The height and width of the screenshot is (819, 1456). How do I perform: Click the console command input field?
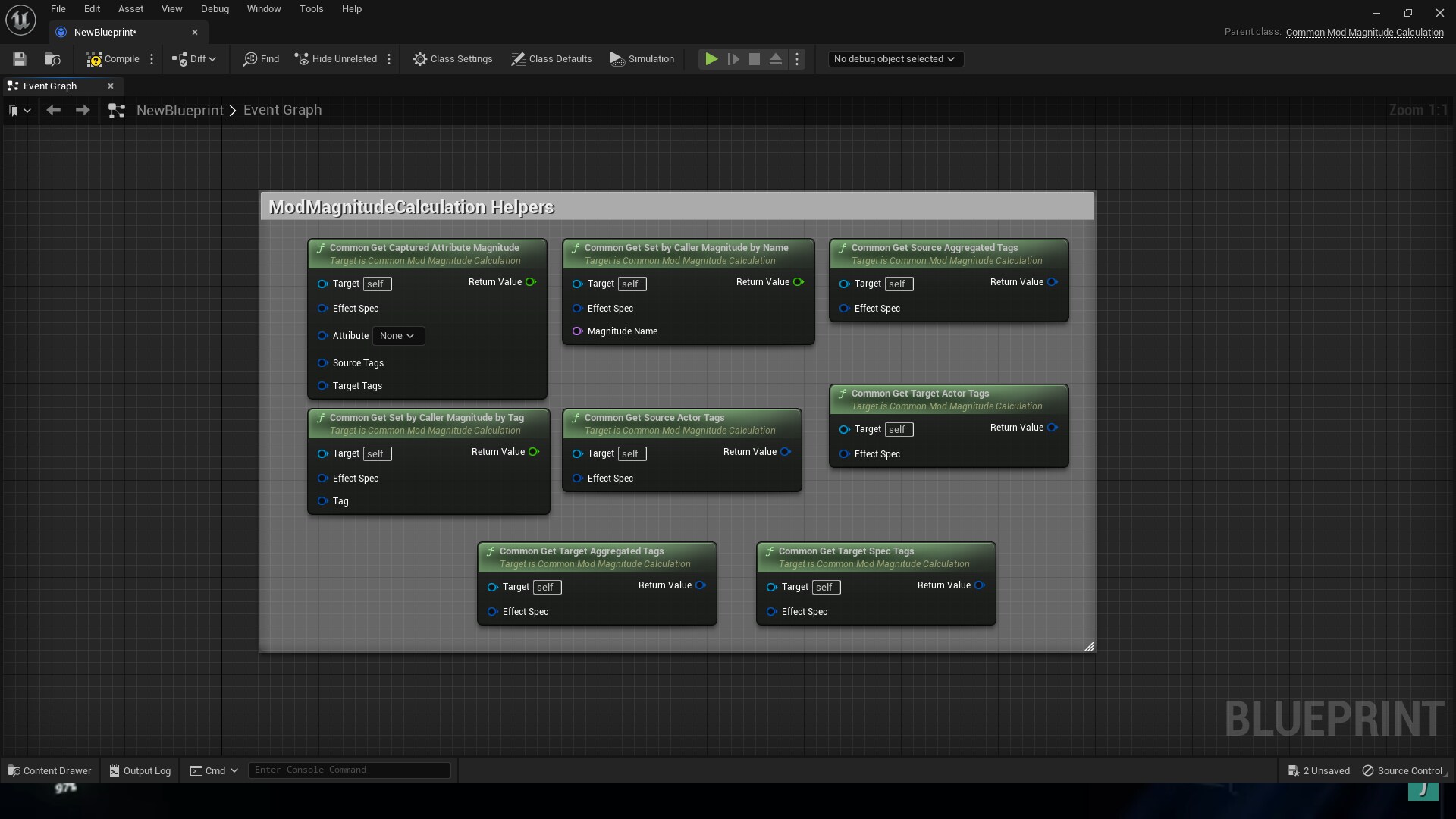[x=349, y=770]
